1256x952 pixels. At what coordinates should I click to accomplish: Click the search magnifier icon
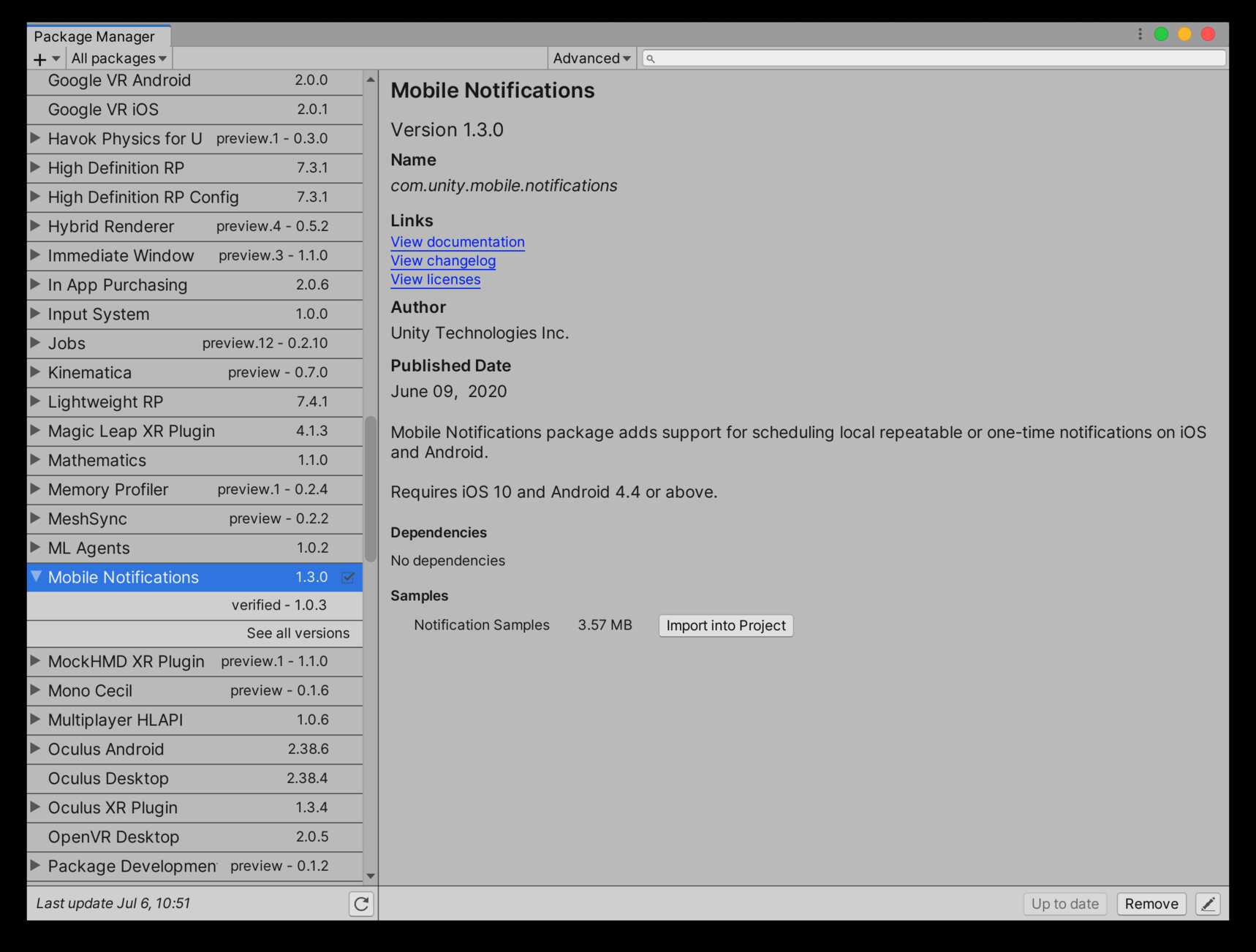pos(651,58)
